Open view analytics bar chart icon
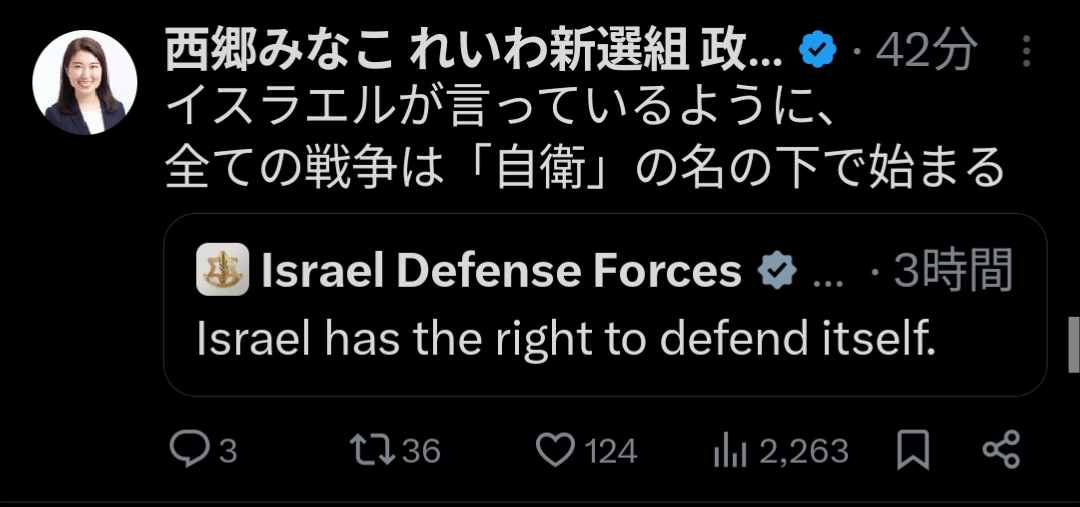 point(731,452)
